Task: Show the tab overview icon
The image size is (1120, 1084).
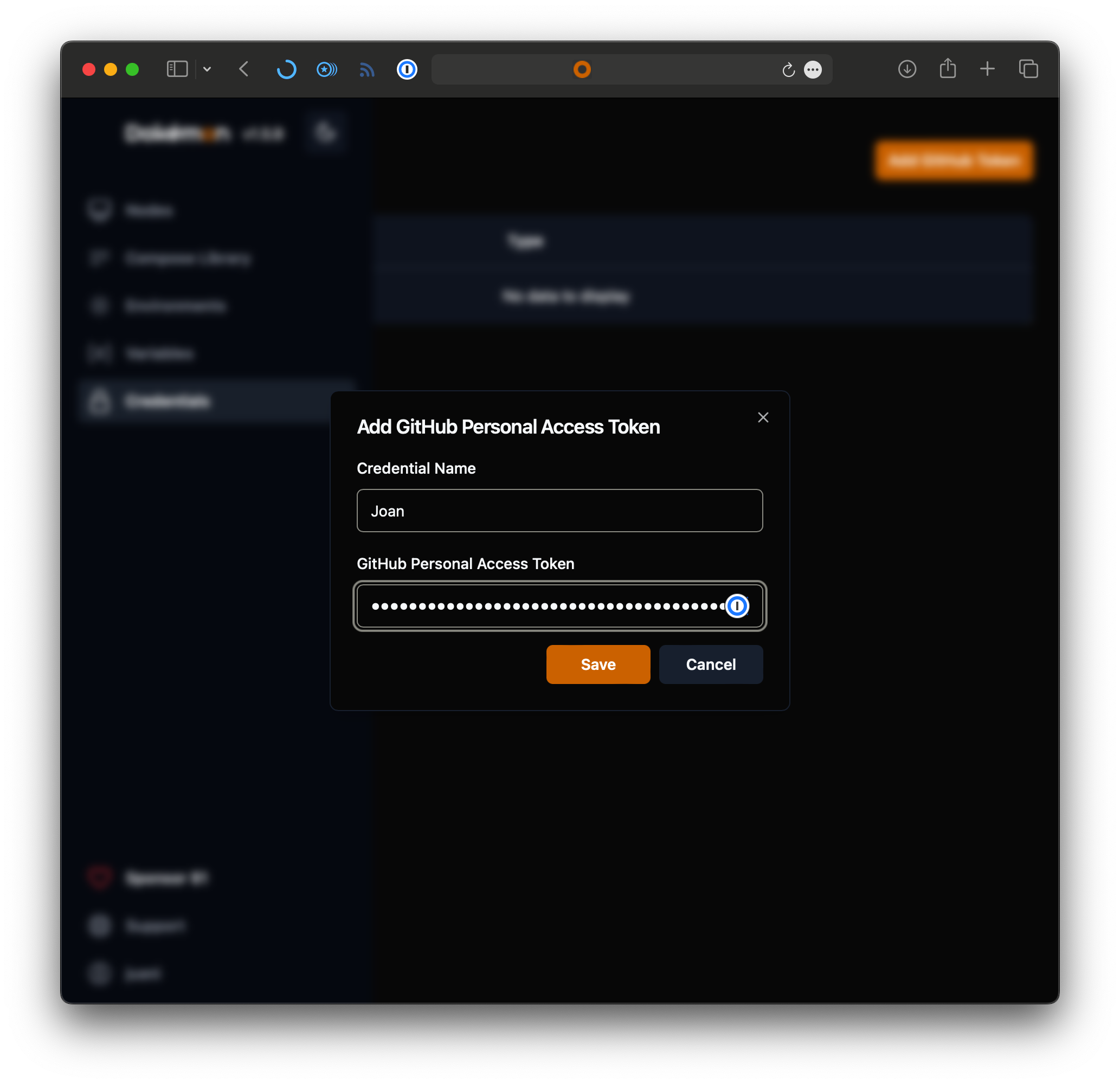Action: [1028, 69]
